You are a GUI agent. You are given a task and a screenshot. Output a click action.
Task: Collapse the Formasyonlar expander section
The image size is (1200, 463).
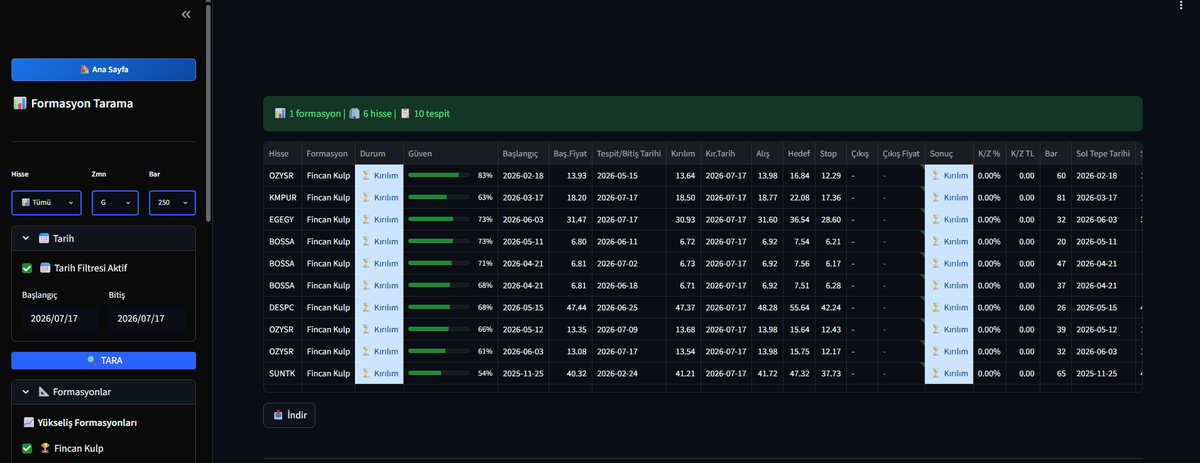coord(103,392)
